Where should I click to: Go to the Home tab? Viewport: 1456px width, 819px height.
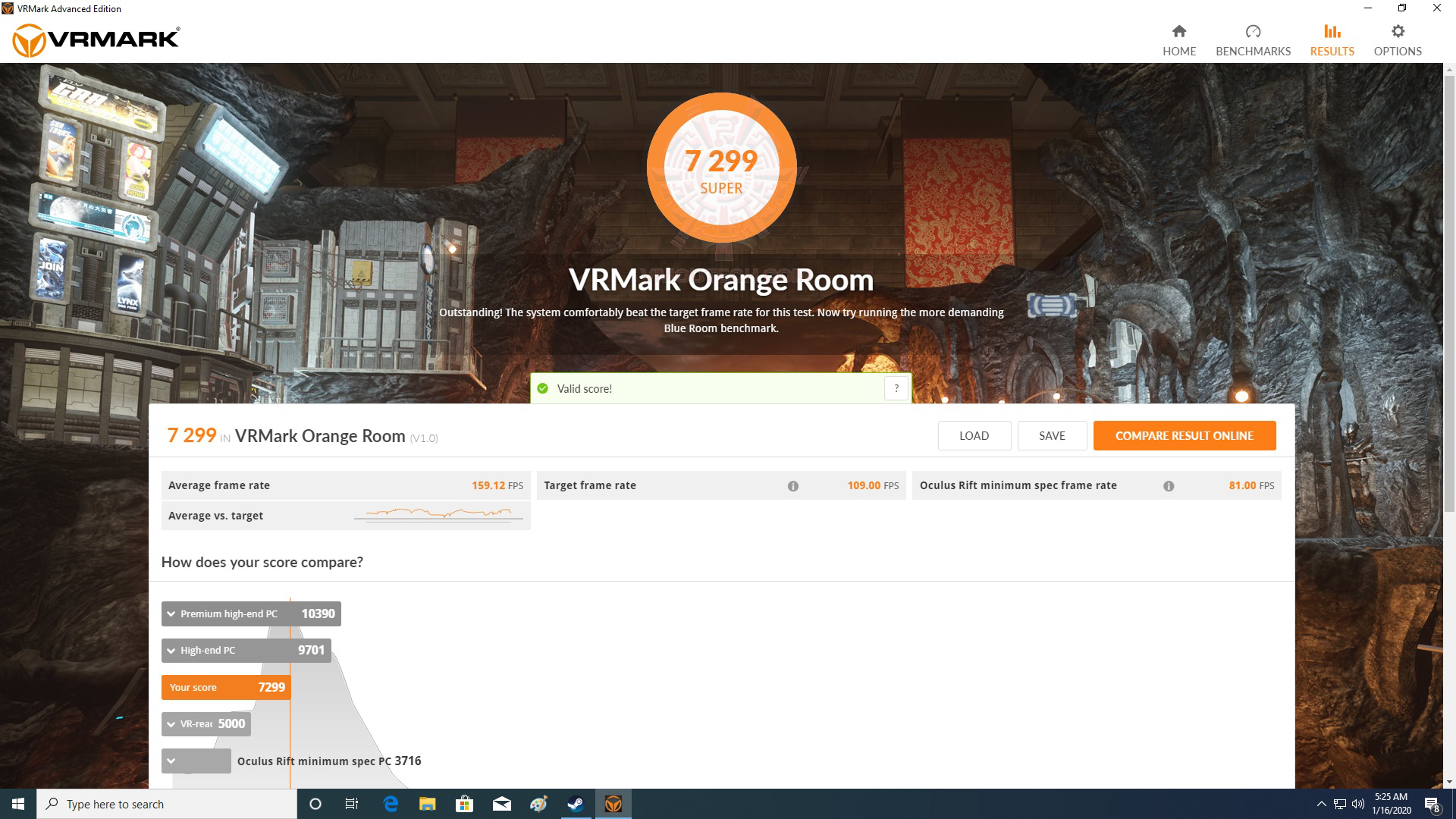tap(1179, 38)
